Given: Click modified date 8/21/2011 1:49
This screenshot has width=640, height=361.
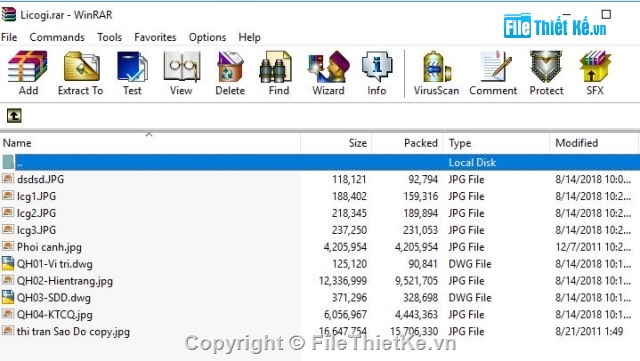Looking at the screenshot, I should (x=589, y=331).
